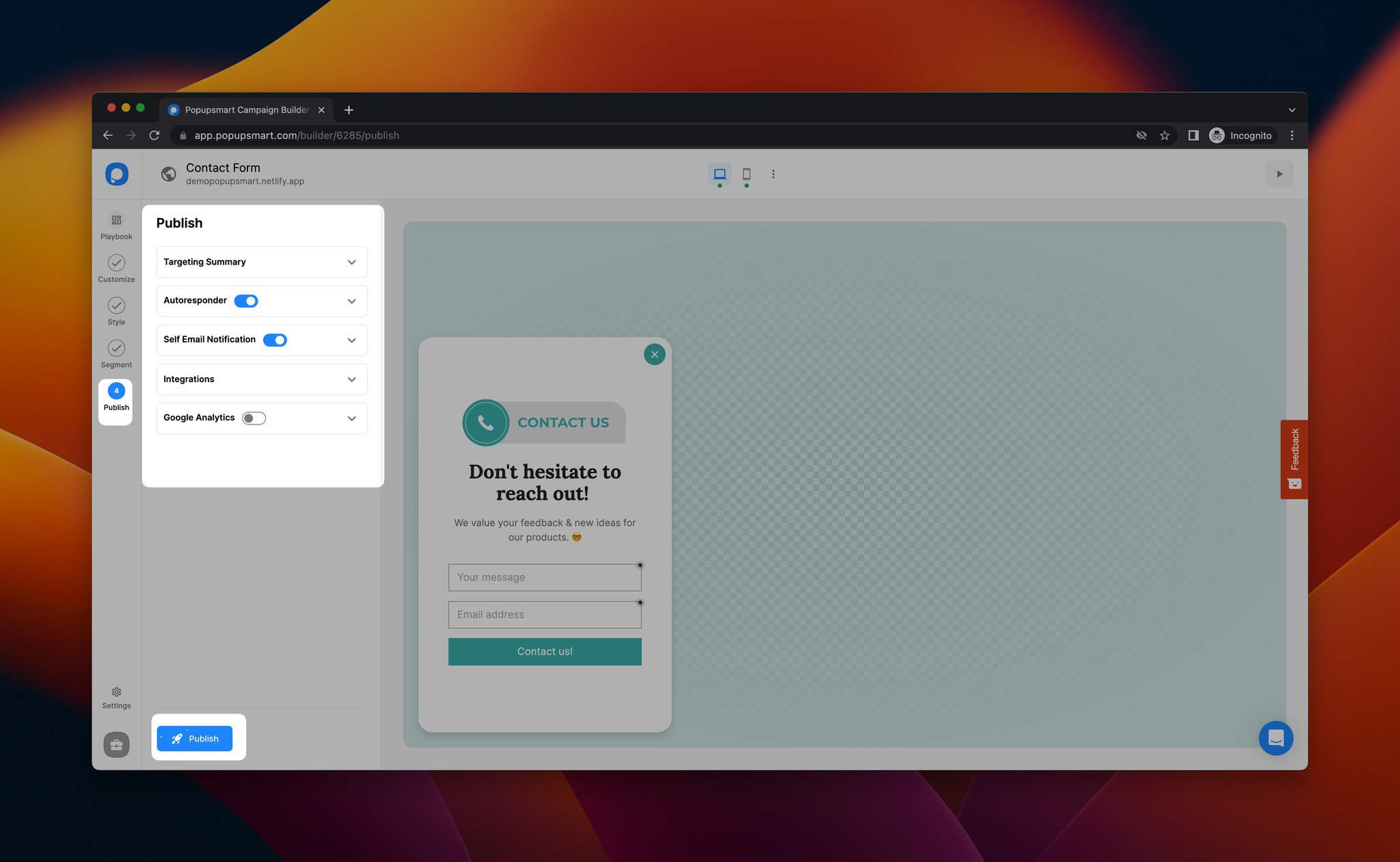Toggle the Self Email Notification switch

(x=275, y=339)
